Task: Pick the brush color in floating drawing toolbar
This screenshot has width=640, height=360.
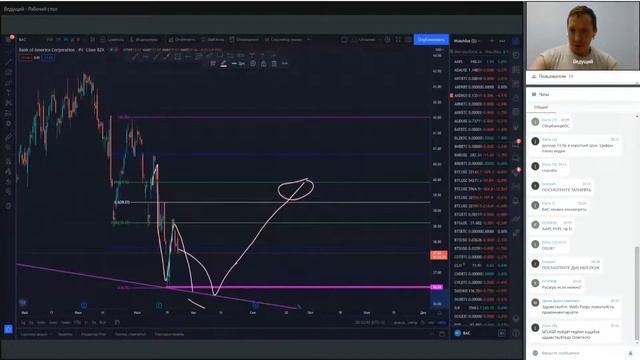Action: [224, 64]
